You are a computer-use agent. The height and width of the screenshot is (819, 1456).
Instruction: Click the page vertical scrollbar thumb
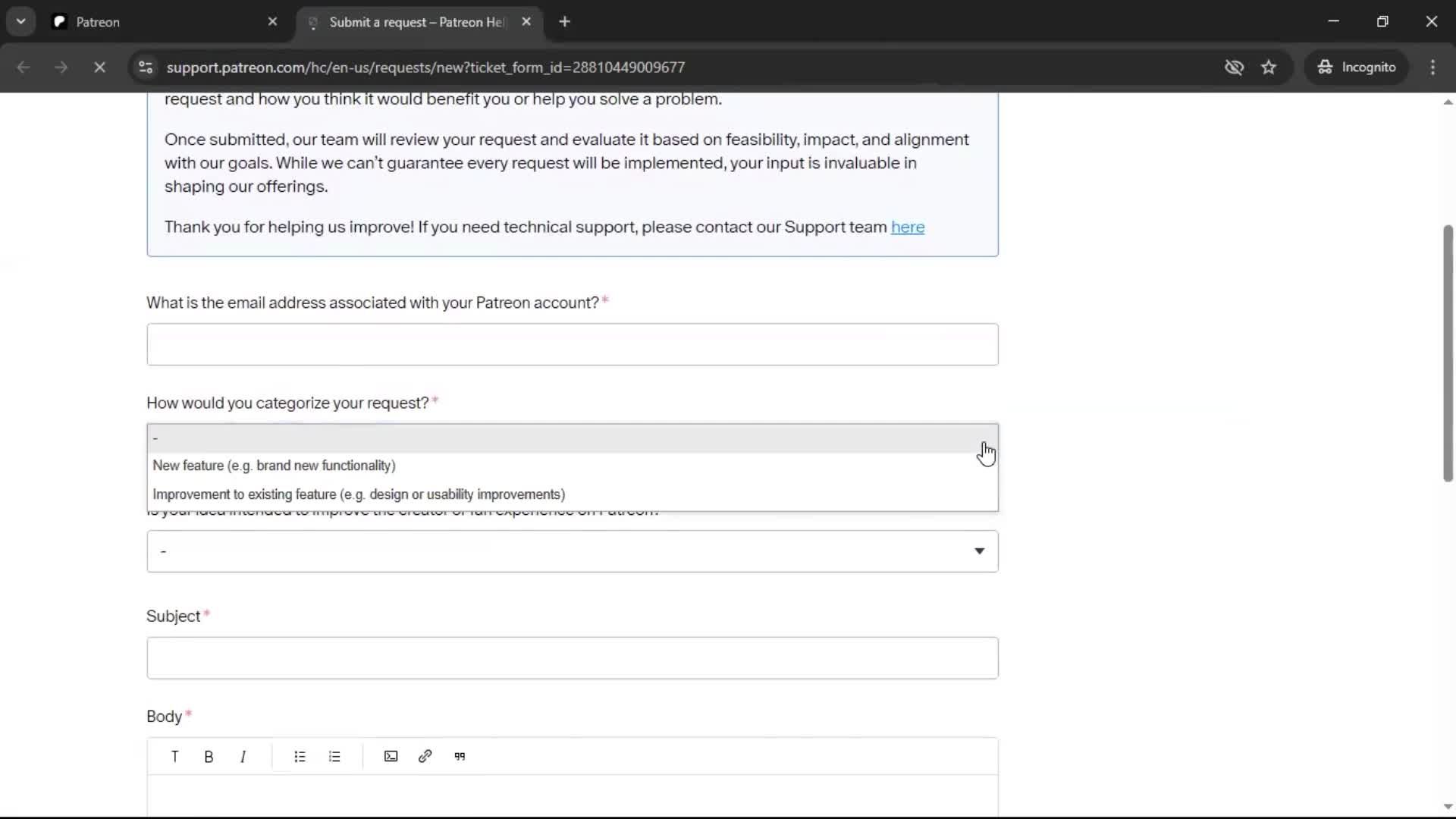pos(1448,353)
